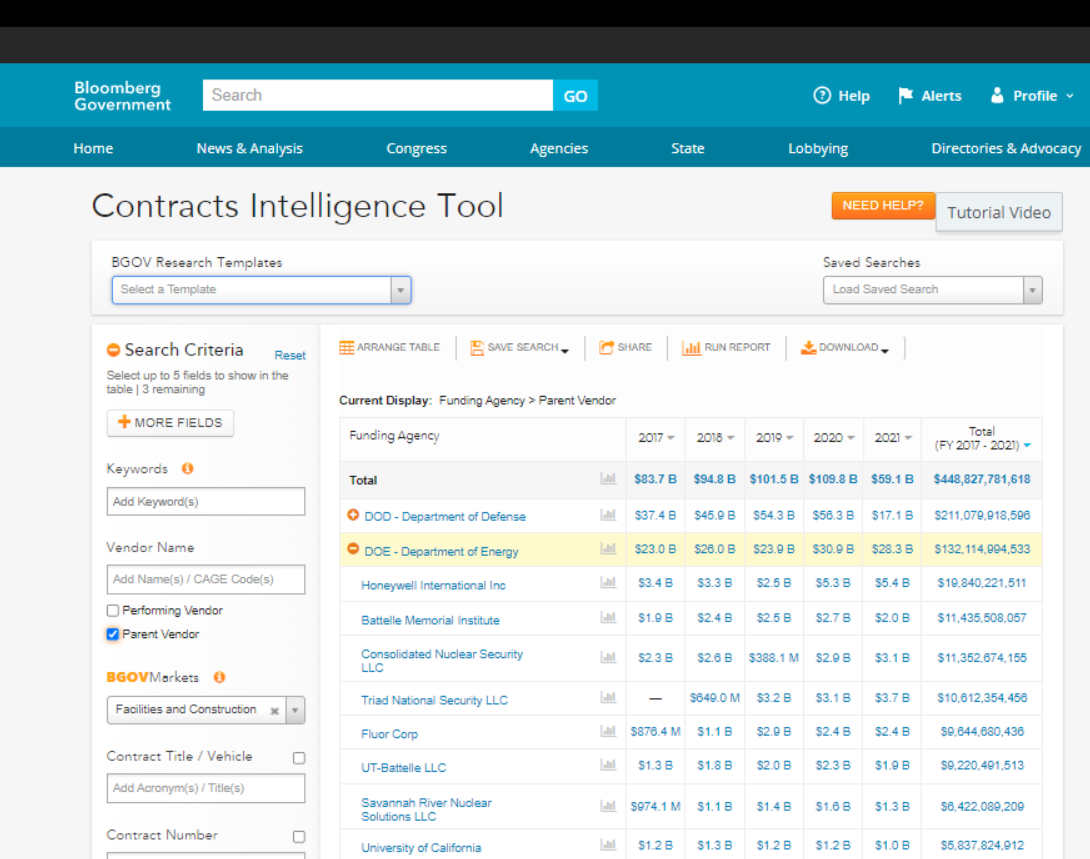This screenshot has height=859, width=1090.
Task: Open chart icon in Total row
Action: coord(608,479)
